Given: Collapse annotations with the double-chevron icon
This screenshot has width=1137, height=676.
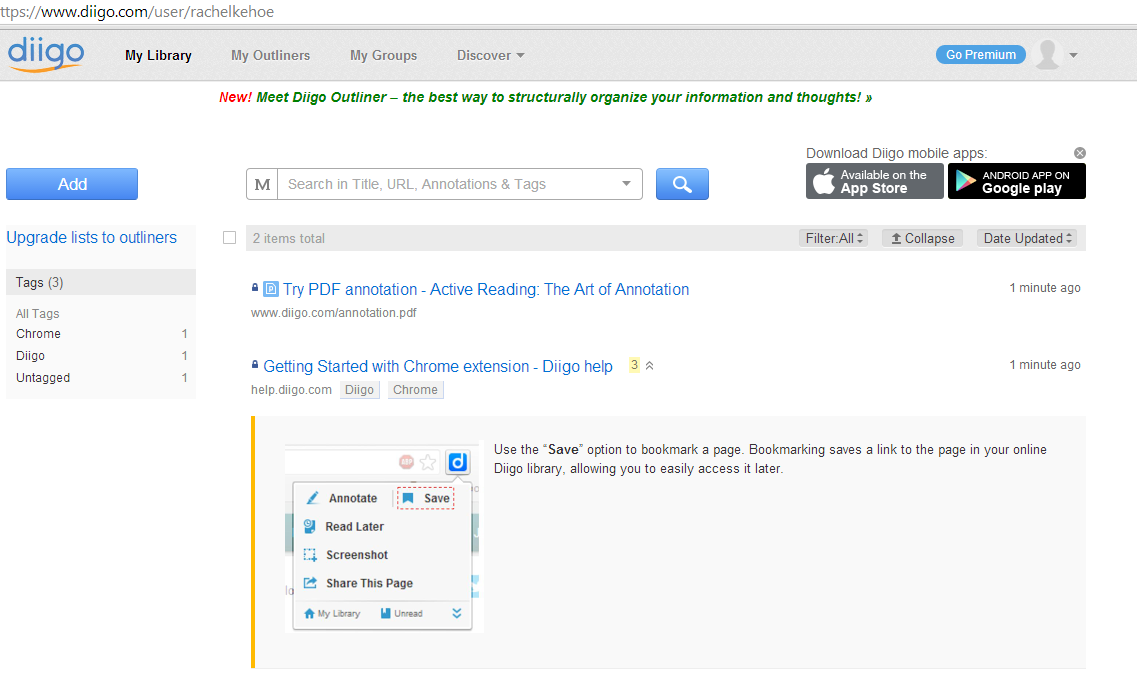Looking at the screenshot, I should coord(650,366).
